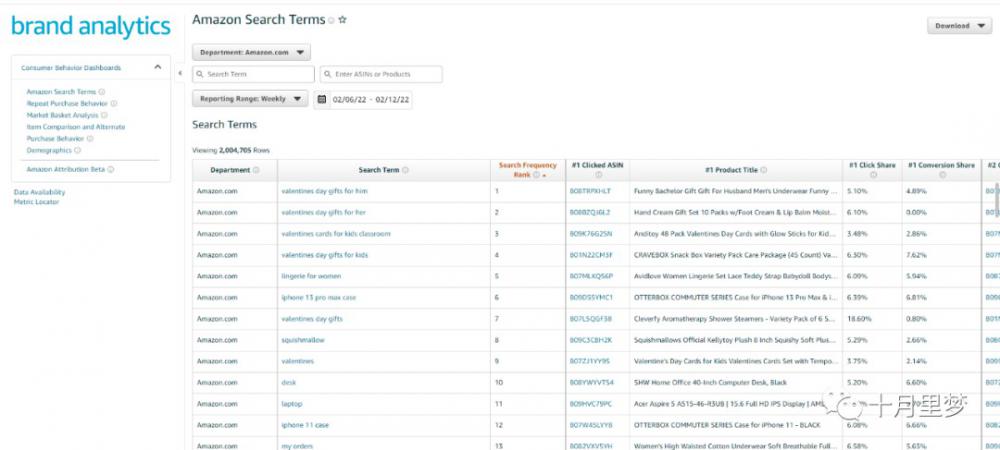Screen dimensions: 1000x450
Task: Open the #1 clicked ASIN for laptop row
Action: coord(591,403)
